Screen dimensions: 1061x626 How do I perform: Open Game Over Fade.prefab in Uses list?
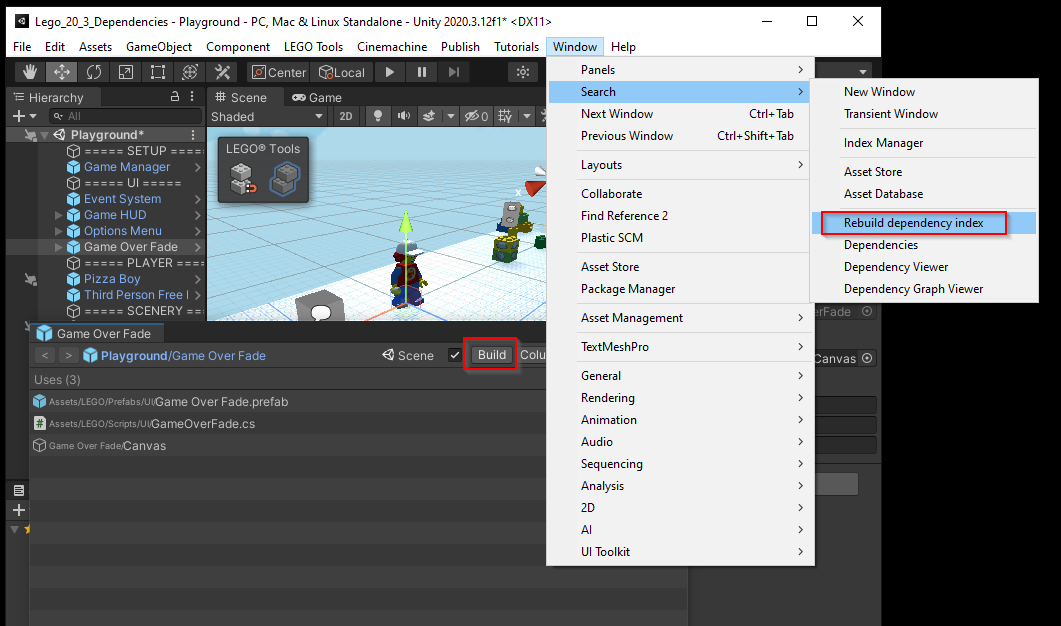pos(220,402)
